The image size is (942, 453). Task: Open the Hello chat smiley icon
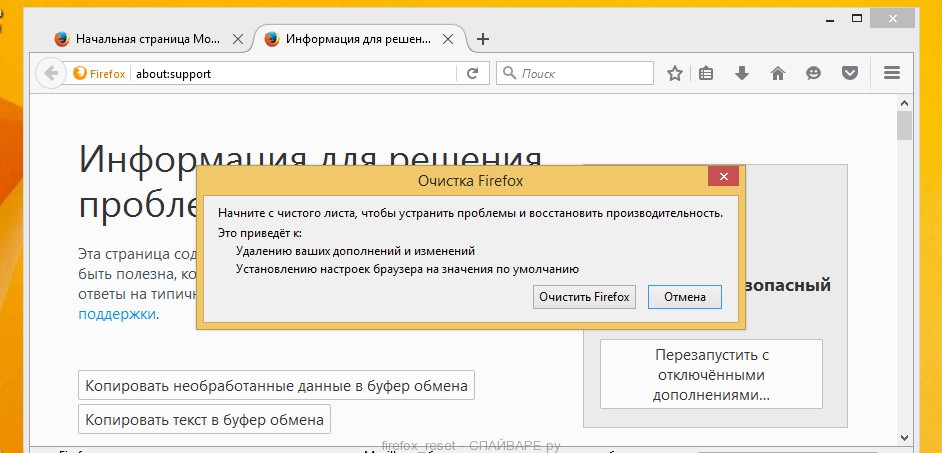813,73
